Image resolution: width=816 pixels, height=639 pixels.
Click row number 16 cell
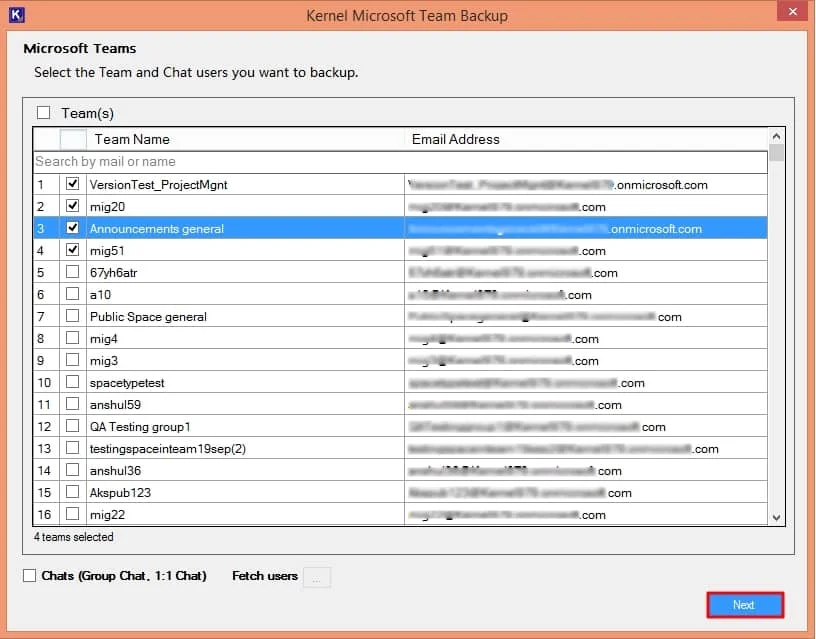coord(46,515)
